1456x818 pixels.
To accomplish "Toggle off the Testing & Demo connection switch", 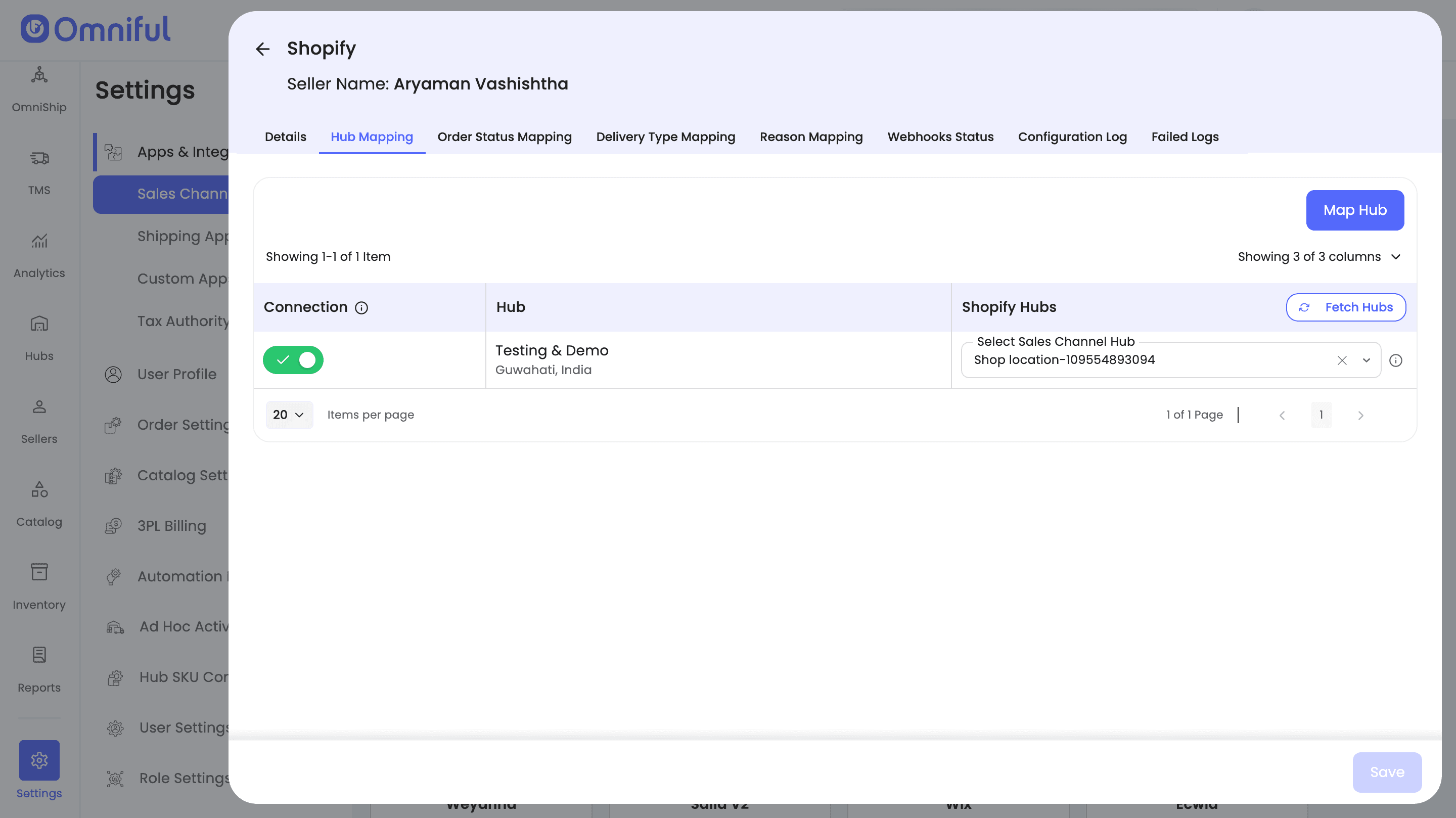I will tap(293, 360).
